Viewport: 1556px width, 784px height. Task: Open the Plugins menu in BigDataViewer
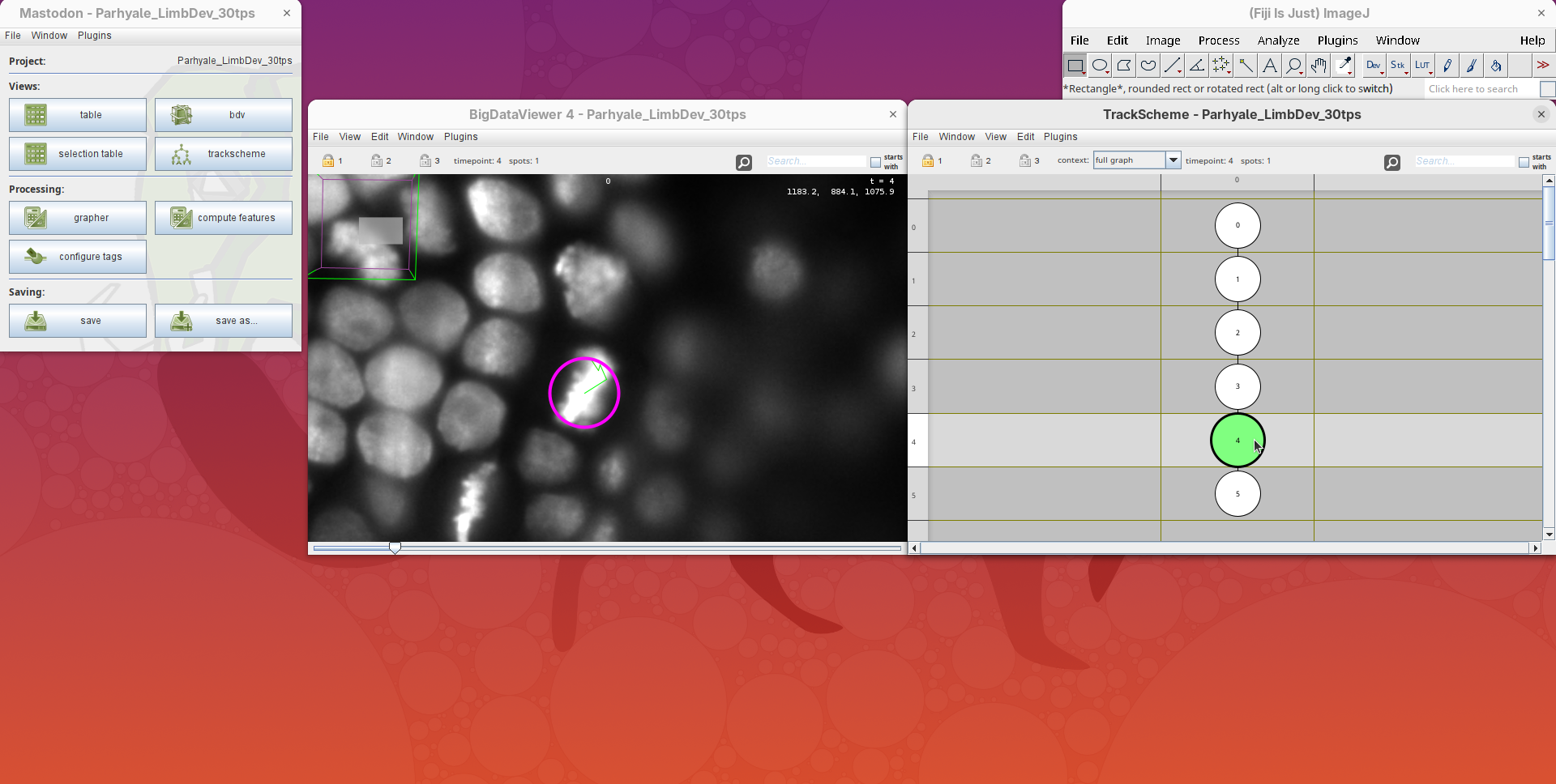tap(460, 137)
